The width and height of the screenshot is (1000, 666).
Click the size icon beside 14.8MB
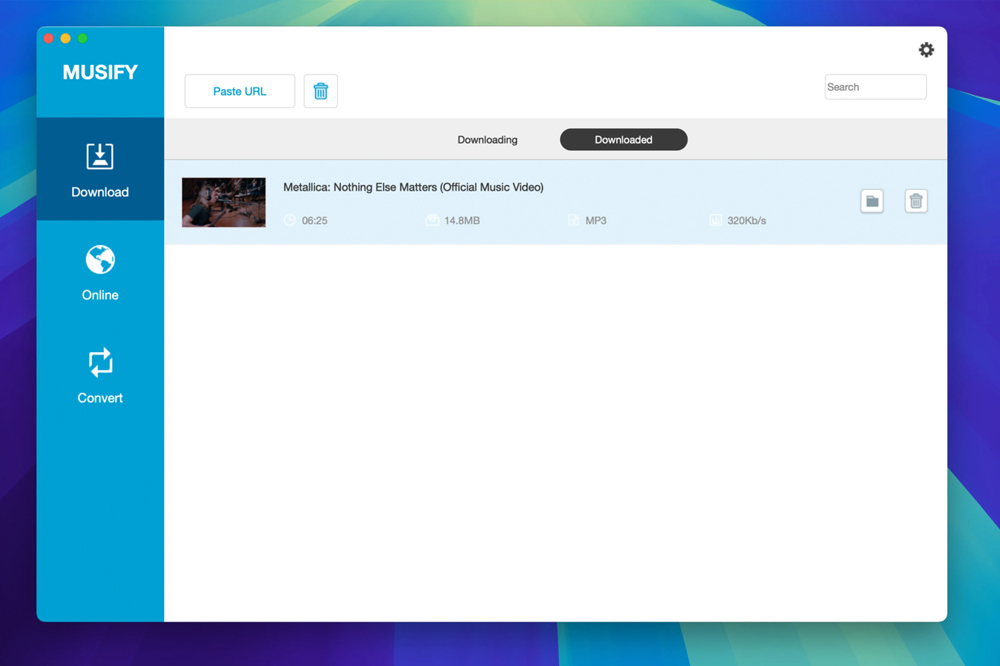(x=432, y=221)
